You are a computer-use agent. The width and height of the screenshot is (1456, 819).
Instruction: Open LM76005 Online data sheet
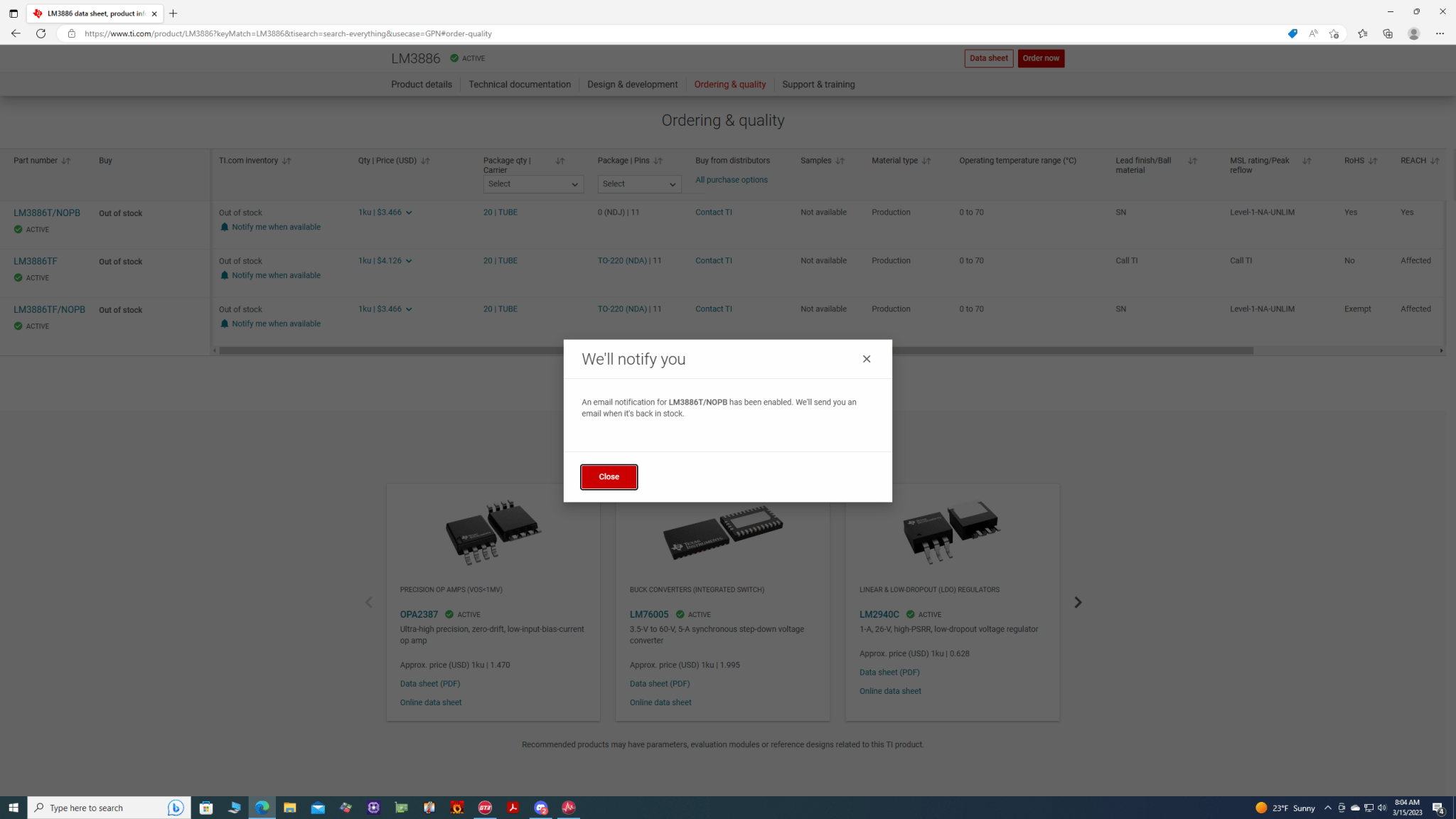pyautogui.click(x=660, y=702)
